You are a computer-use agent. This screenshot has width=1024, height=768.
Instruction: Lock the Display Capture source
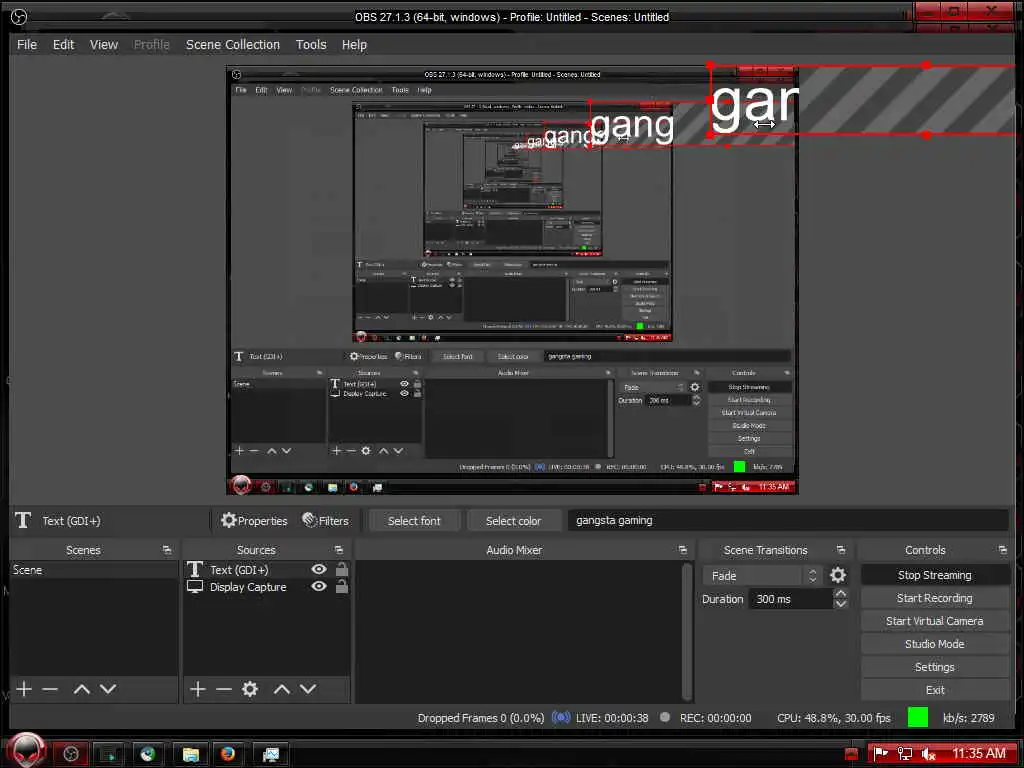(342, 586)
